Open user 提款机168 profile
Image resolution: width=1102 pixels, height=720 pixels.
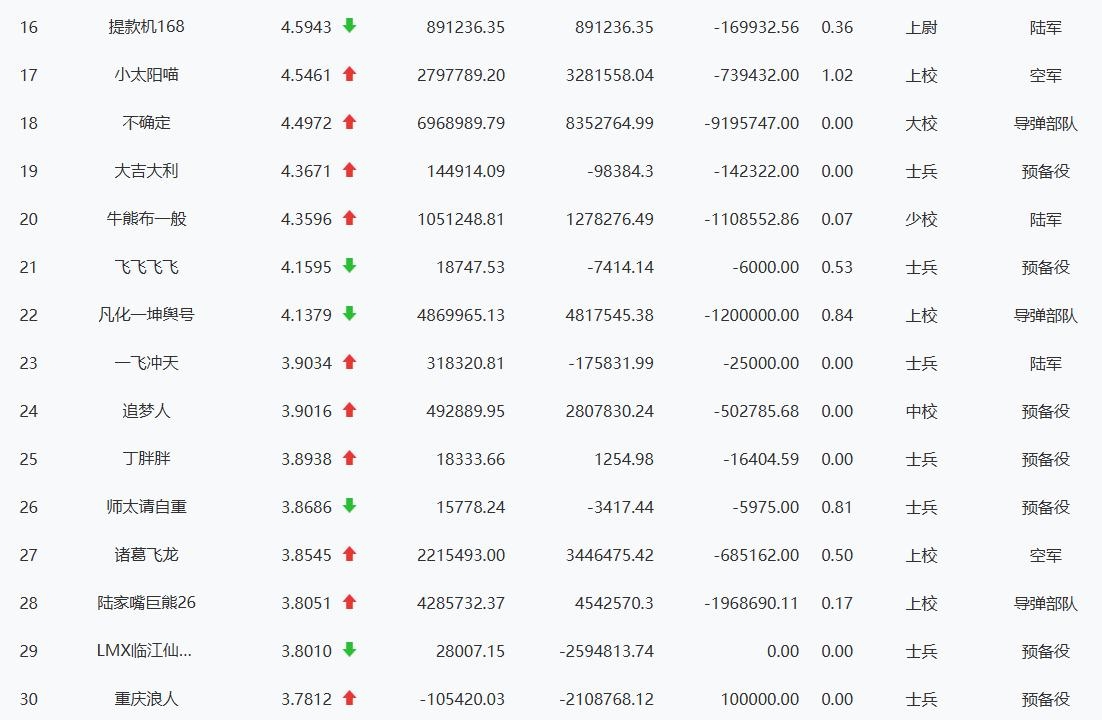[146, 27]
